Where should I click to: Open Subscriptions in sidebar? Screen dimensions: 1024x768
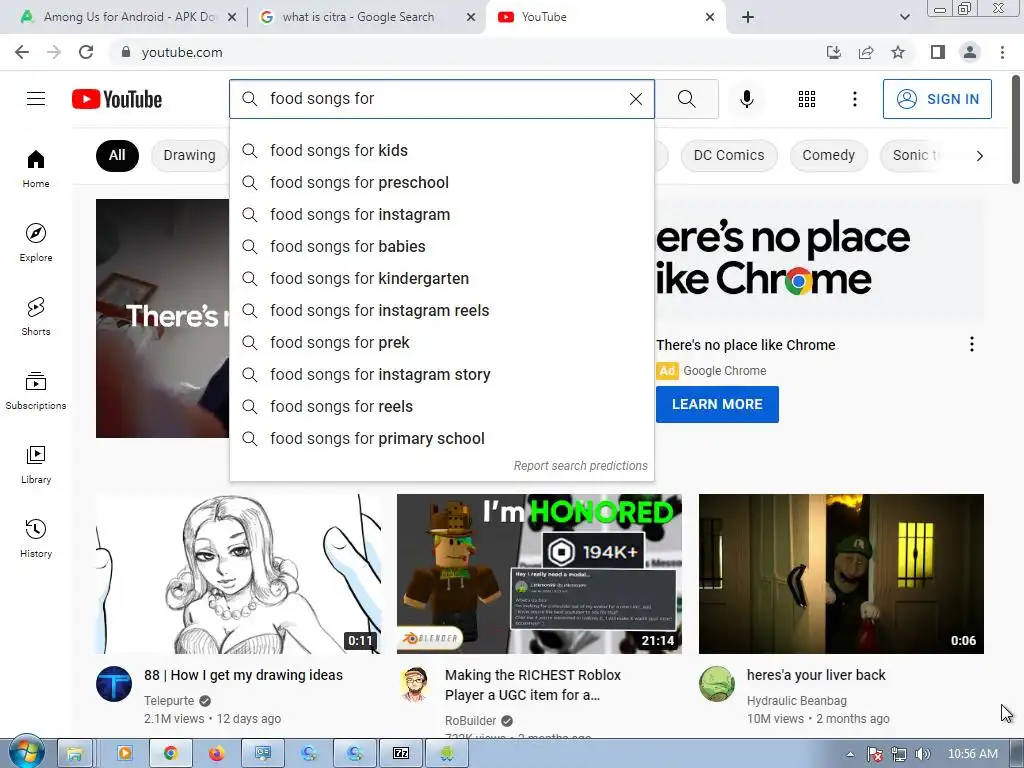[36, 390]
